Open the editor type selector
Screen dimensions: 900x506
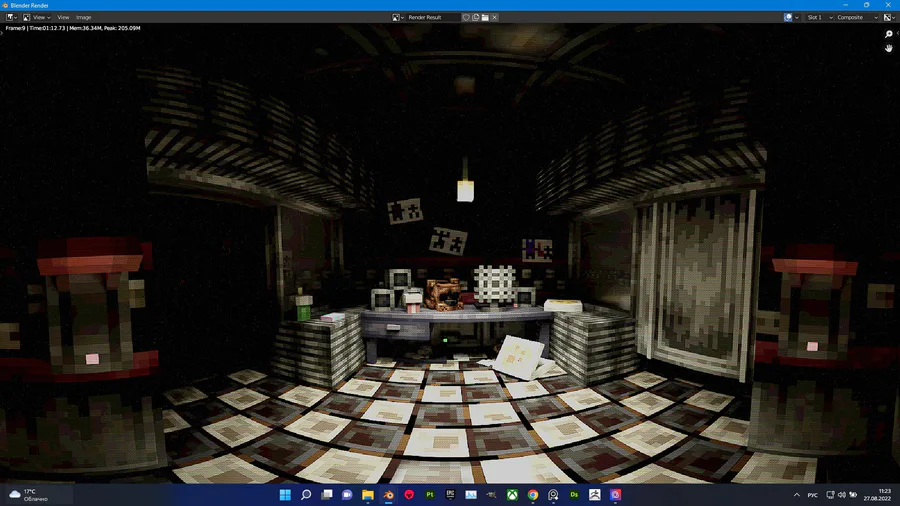coord(11,17)
